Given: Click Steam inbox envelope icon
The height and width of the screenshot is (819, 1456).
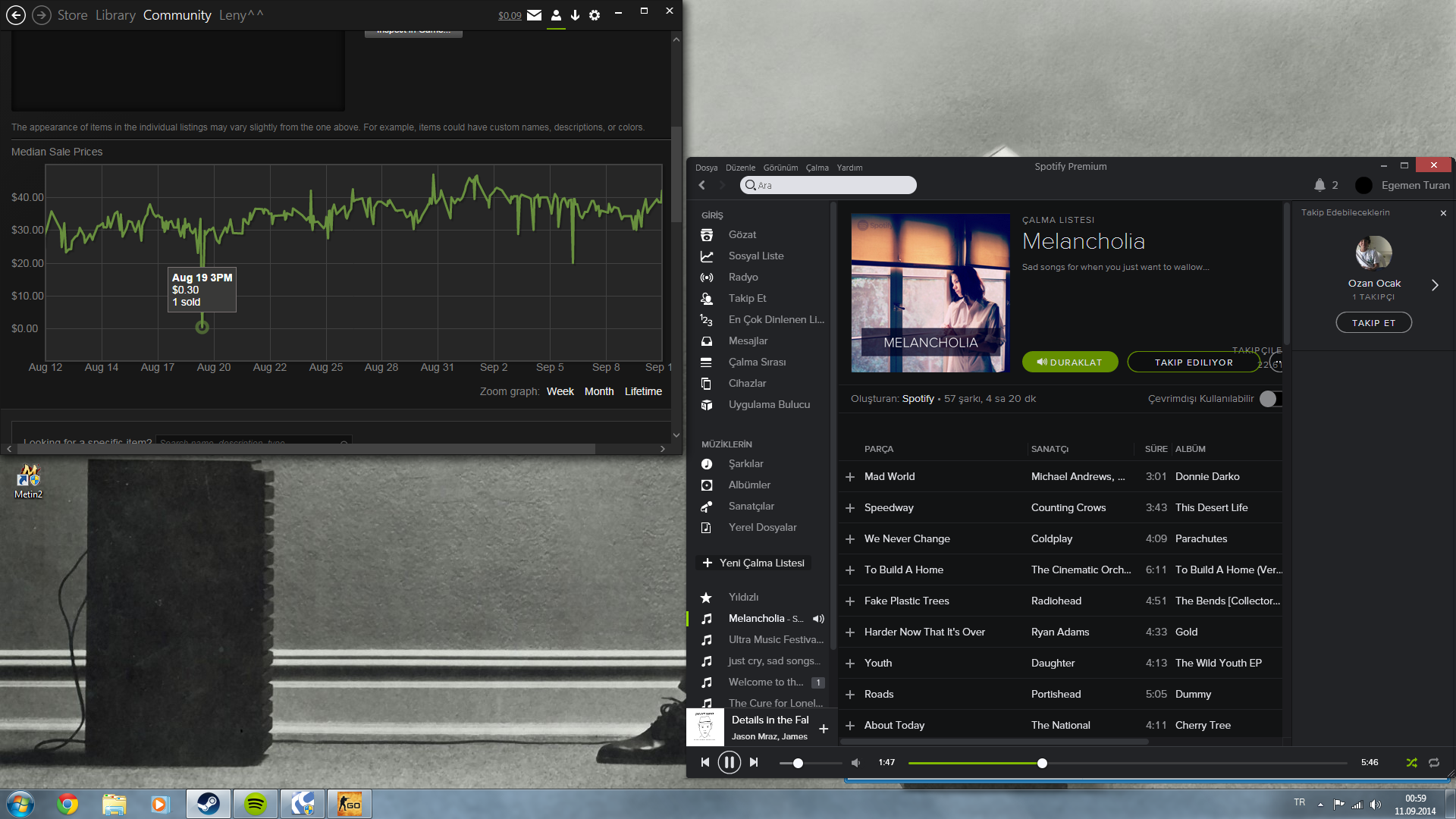Looking at the screenshot, I should (535, 15).
